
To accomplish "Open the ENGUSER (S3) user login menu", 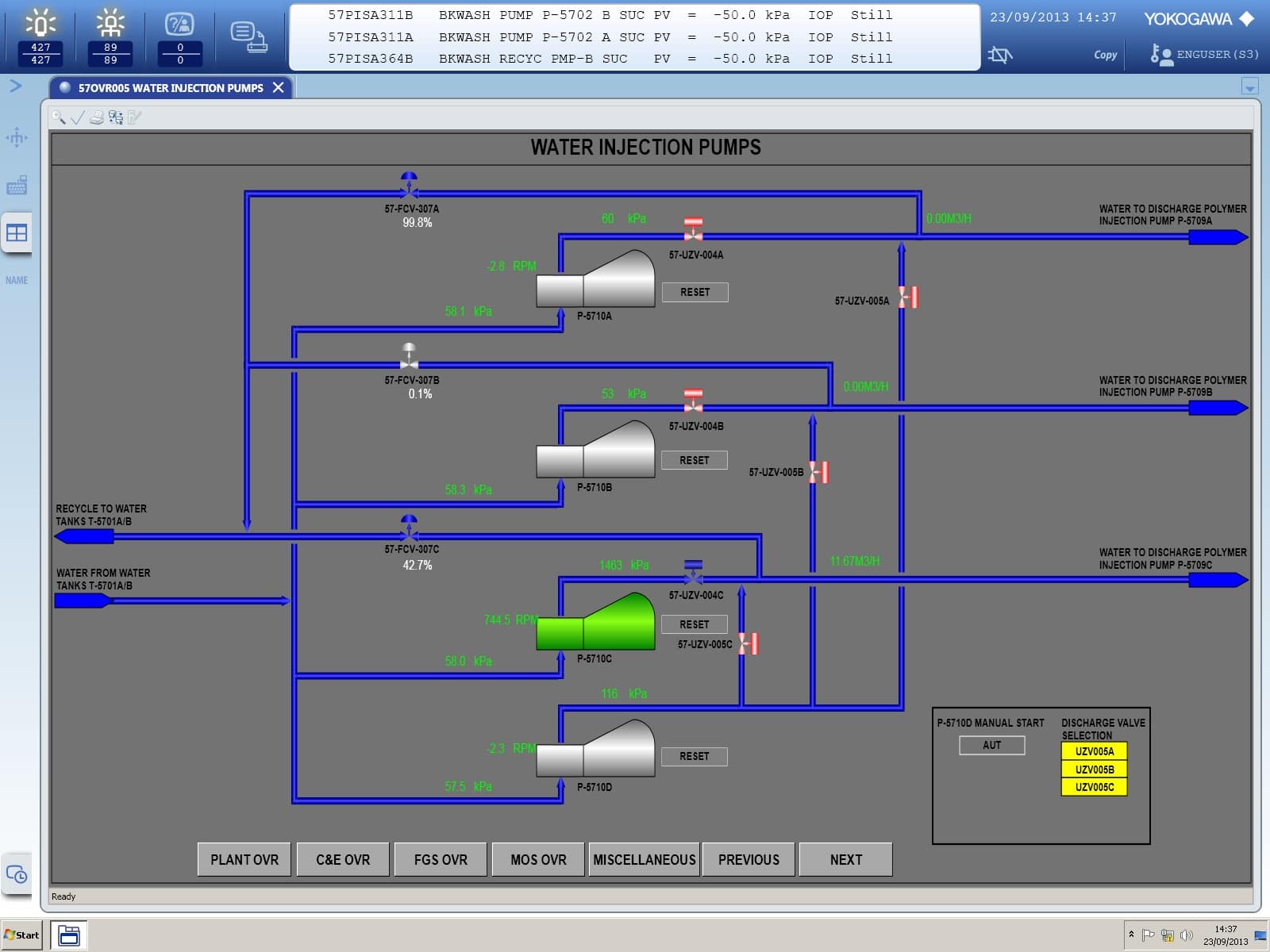I will [1205, 55].
